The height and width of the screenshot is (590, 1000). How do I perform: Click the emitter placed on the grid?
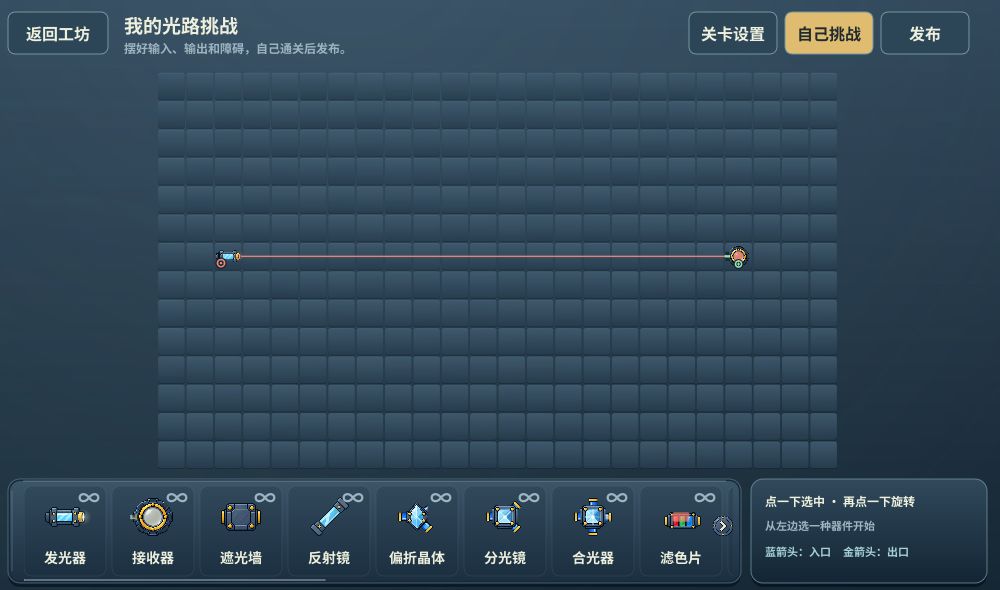coord(228,257)
